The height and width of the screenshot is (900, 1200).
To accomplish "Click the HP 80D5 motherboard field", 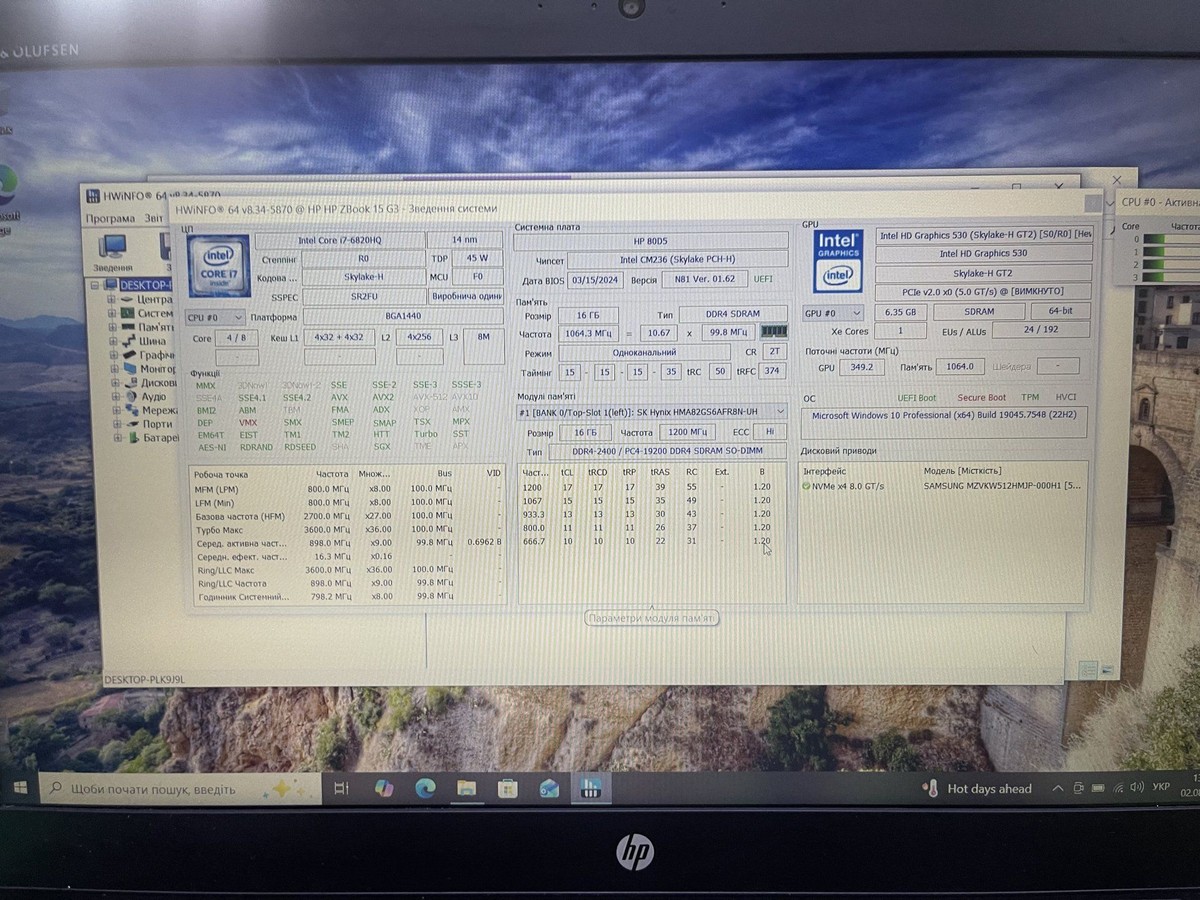I will pos(650,241).
